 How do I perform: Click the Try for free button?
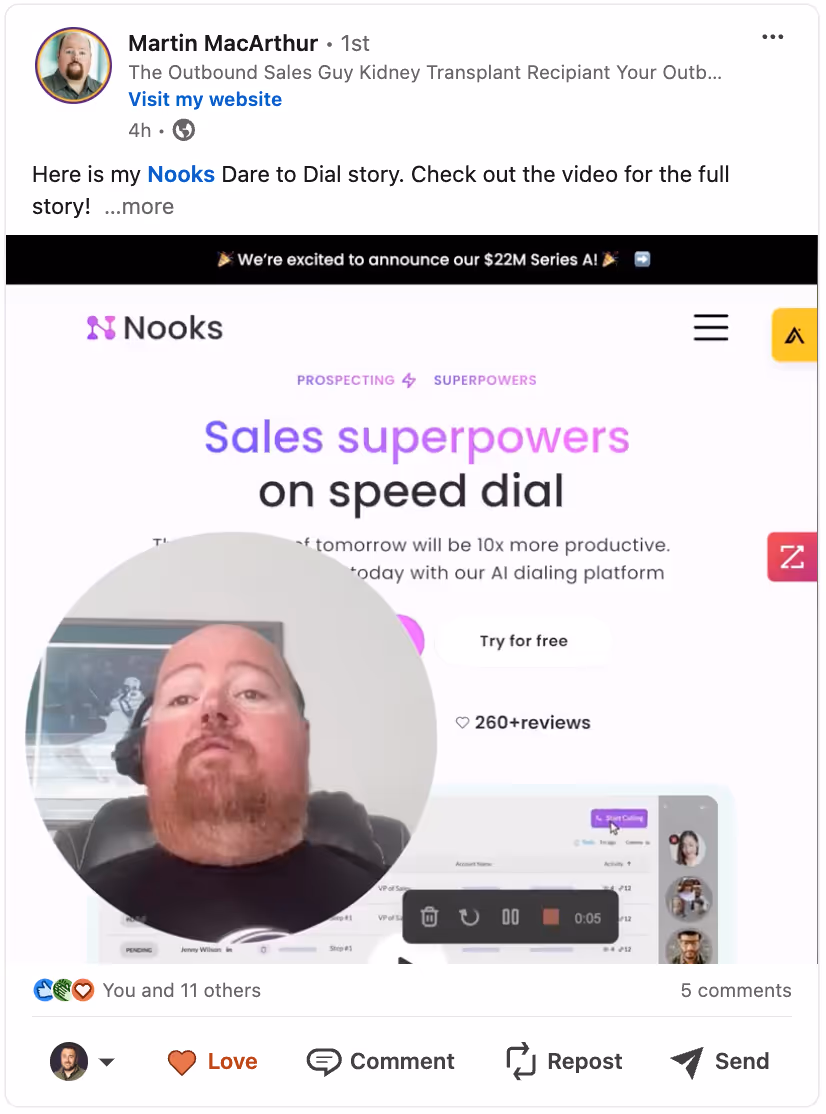(x=523, y=641)
